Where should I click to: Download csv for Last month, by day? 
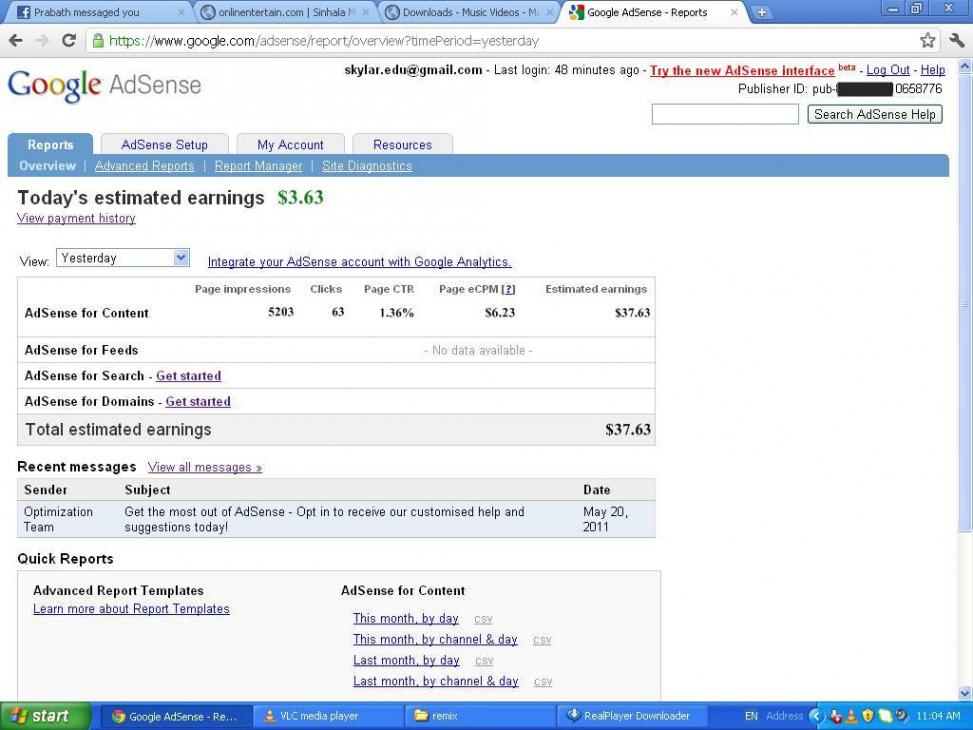click(x=484, y=661)
